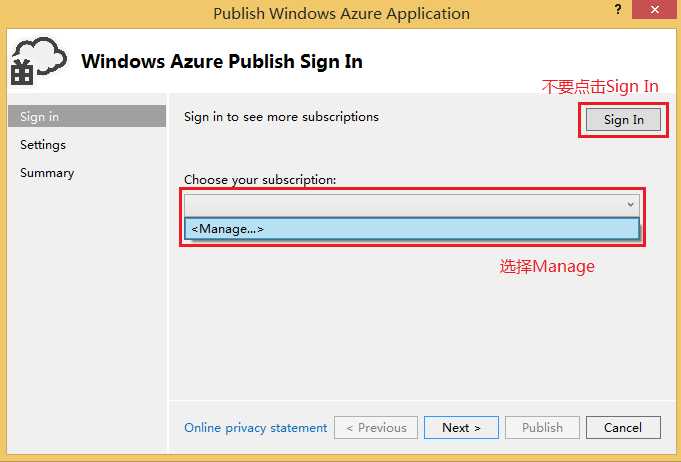Cancel the publish wizard
This screenshot has height=462, width=681.
[623, 428]
